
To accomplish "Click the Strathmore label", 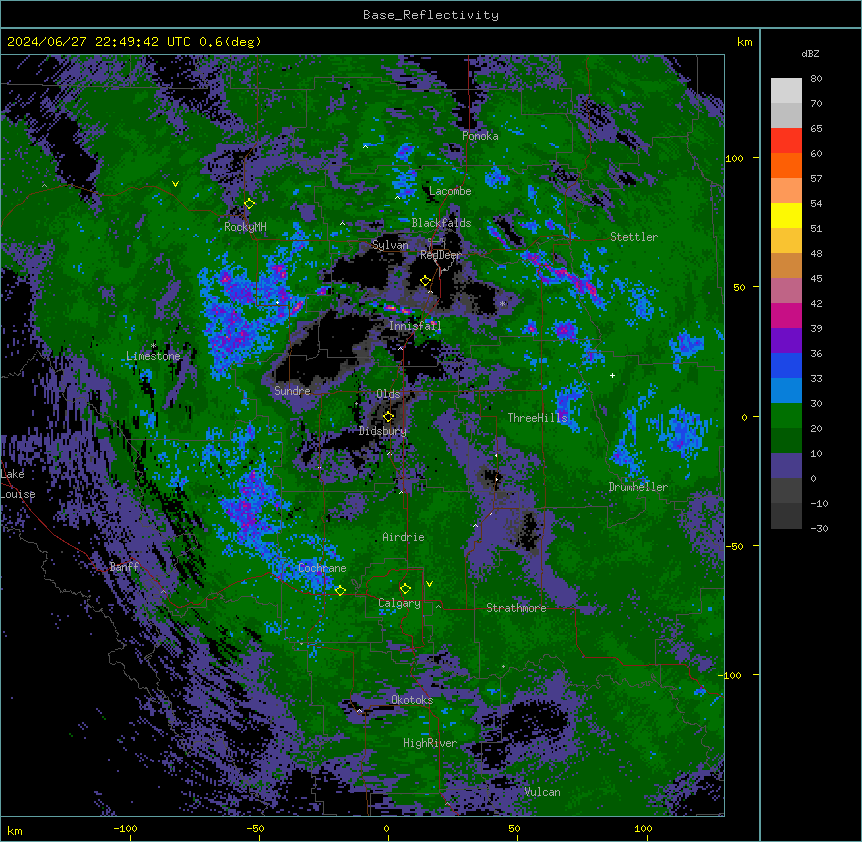I will coord(516,608).
